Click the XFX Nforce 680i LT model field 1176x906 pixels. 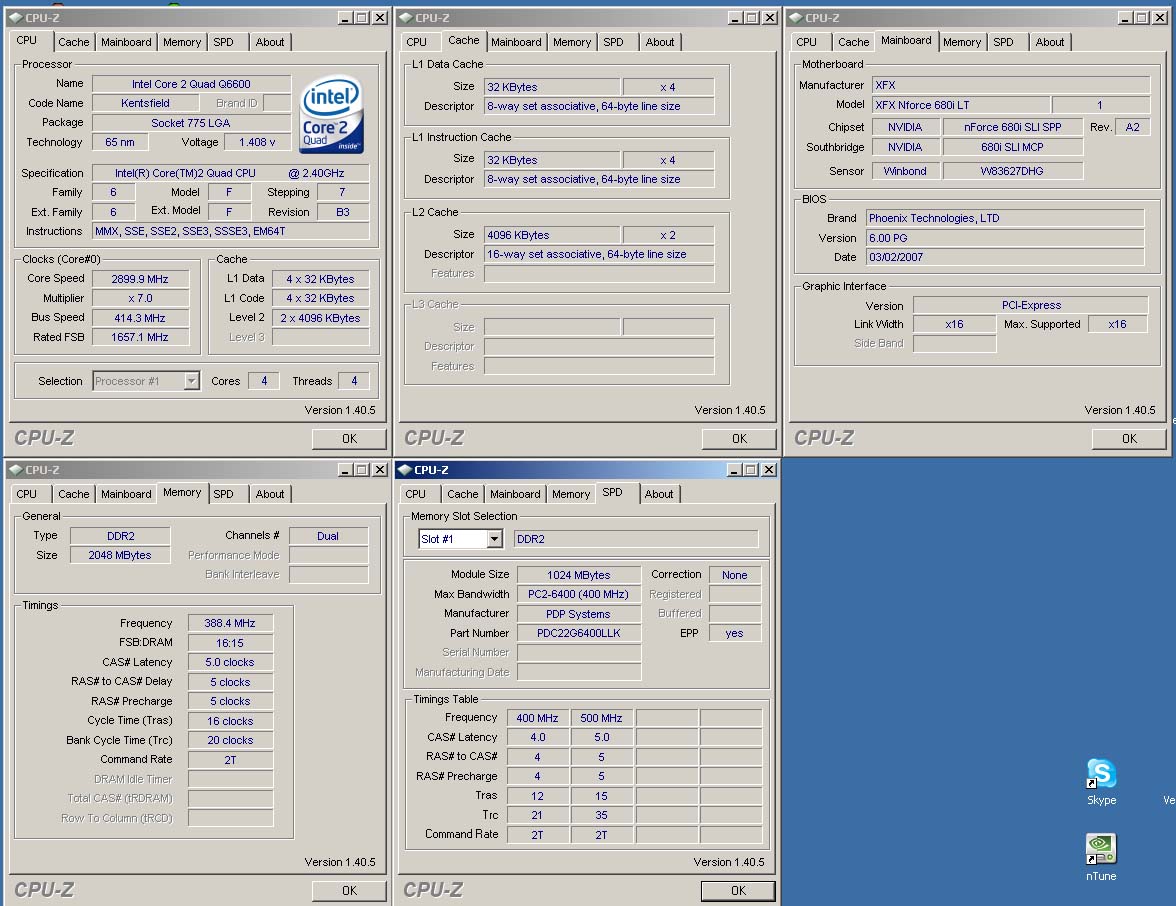(961, 105)
